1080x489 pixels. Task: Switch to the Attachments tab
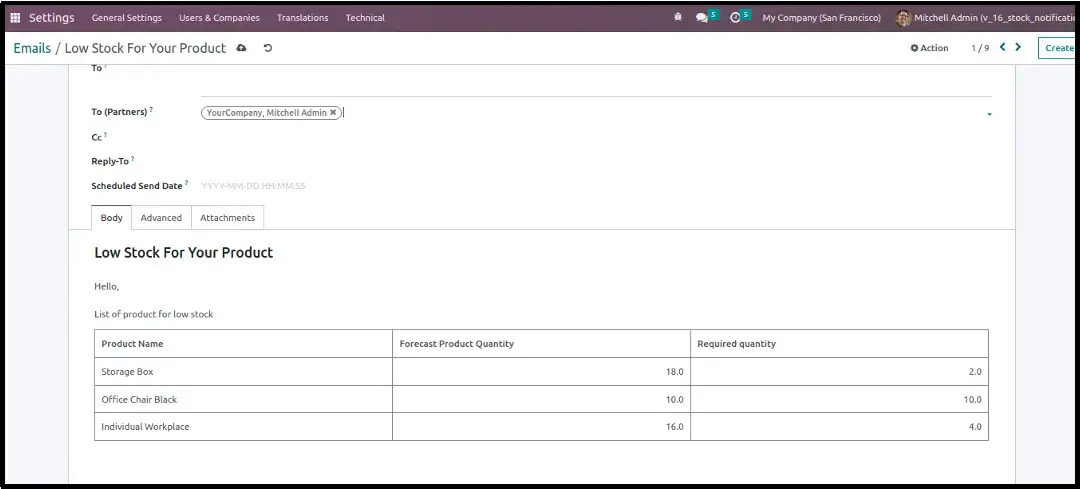(227, 218)
